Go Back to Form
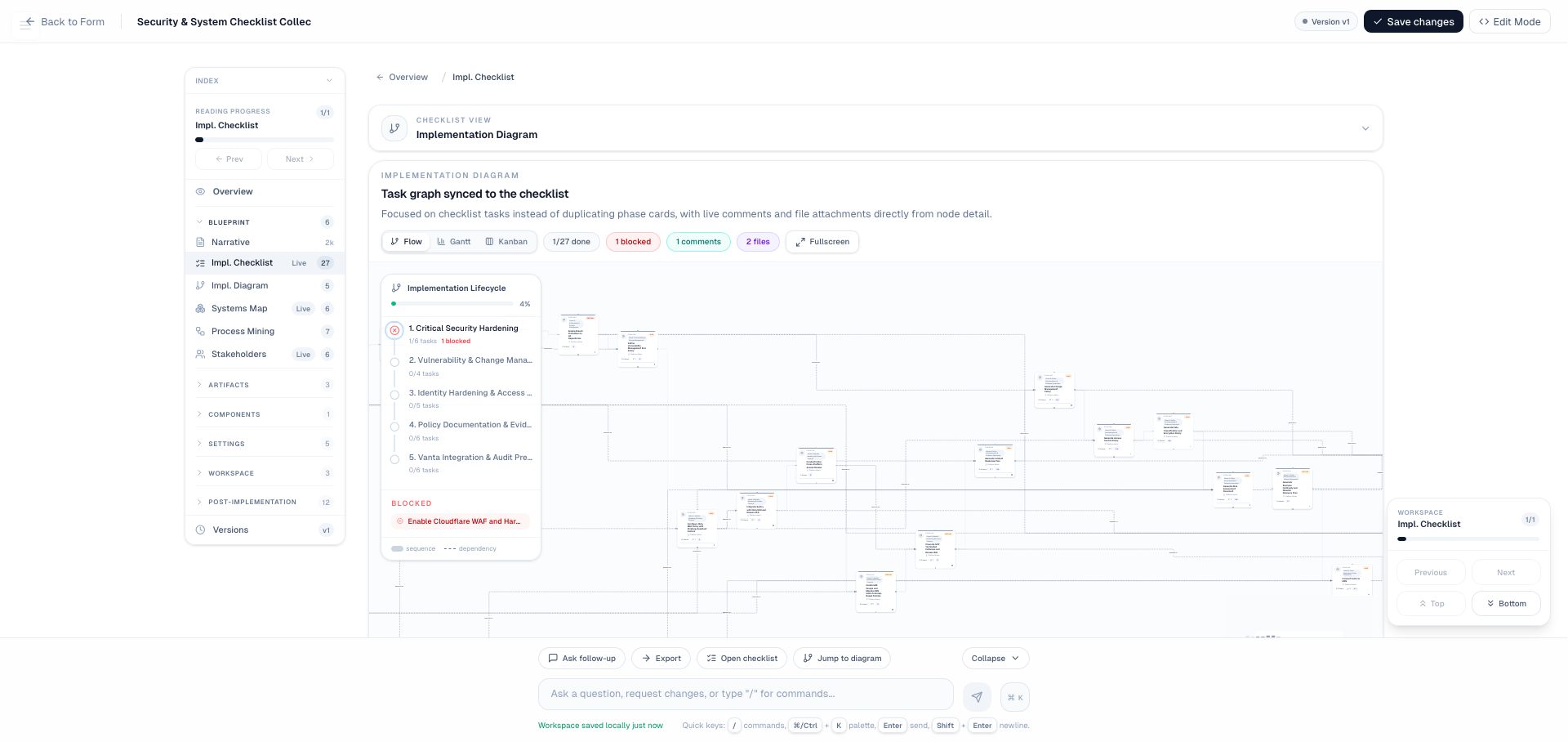The height and width of the screenshot is (742, 1568). 62,21
